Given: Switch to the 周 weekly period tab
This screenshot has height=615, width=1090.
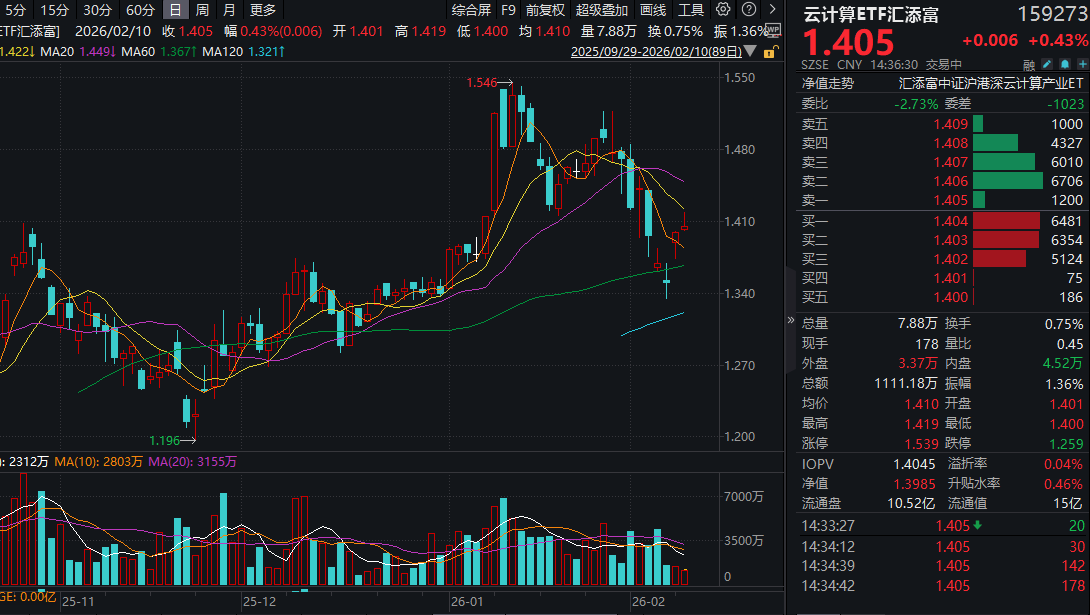Looking at the screenshot, I should coord(202,10).
